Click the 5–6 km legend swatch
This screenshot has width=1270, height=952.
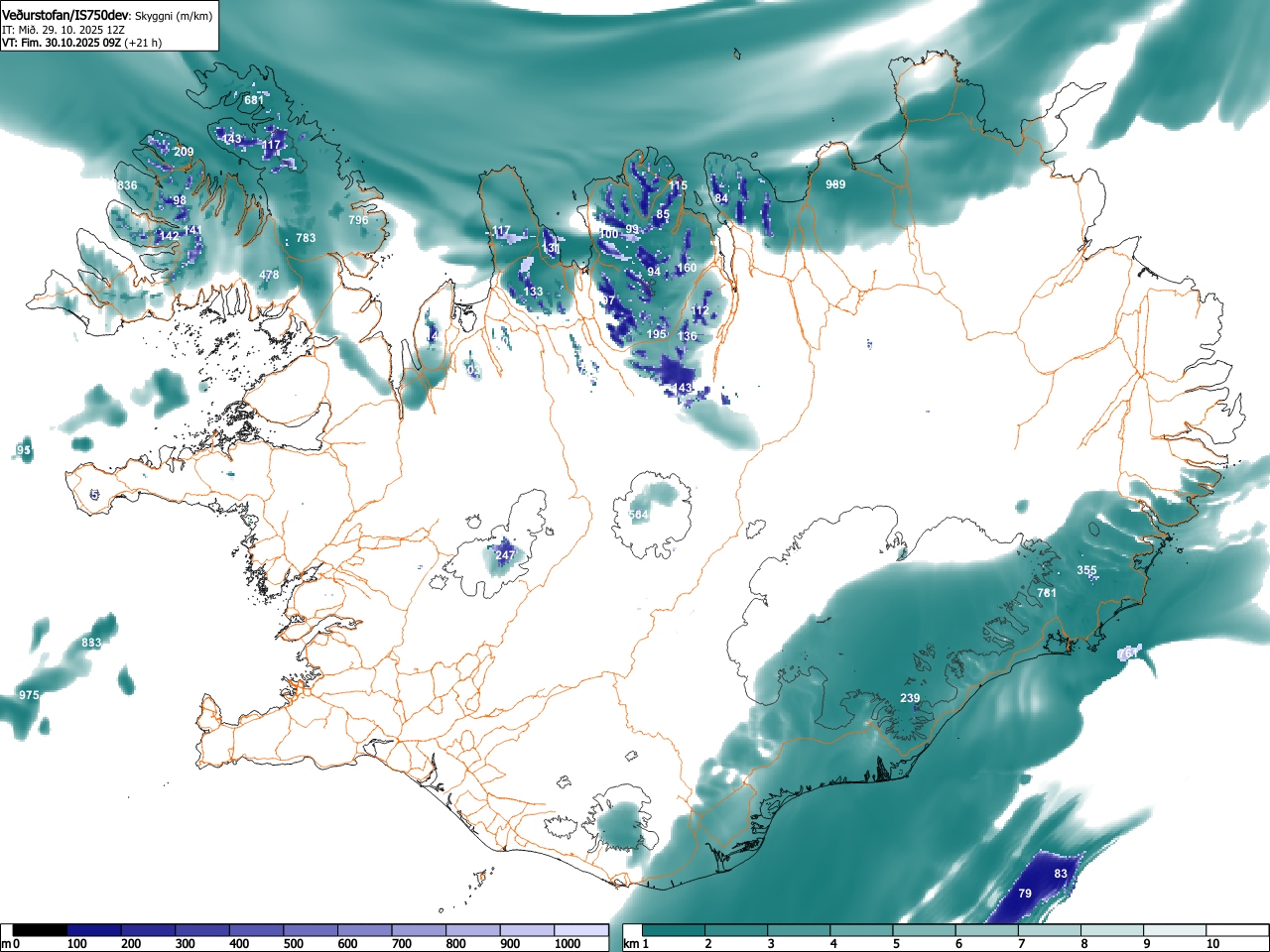[927, 930]
